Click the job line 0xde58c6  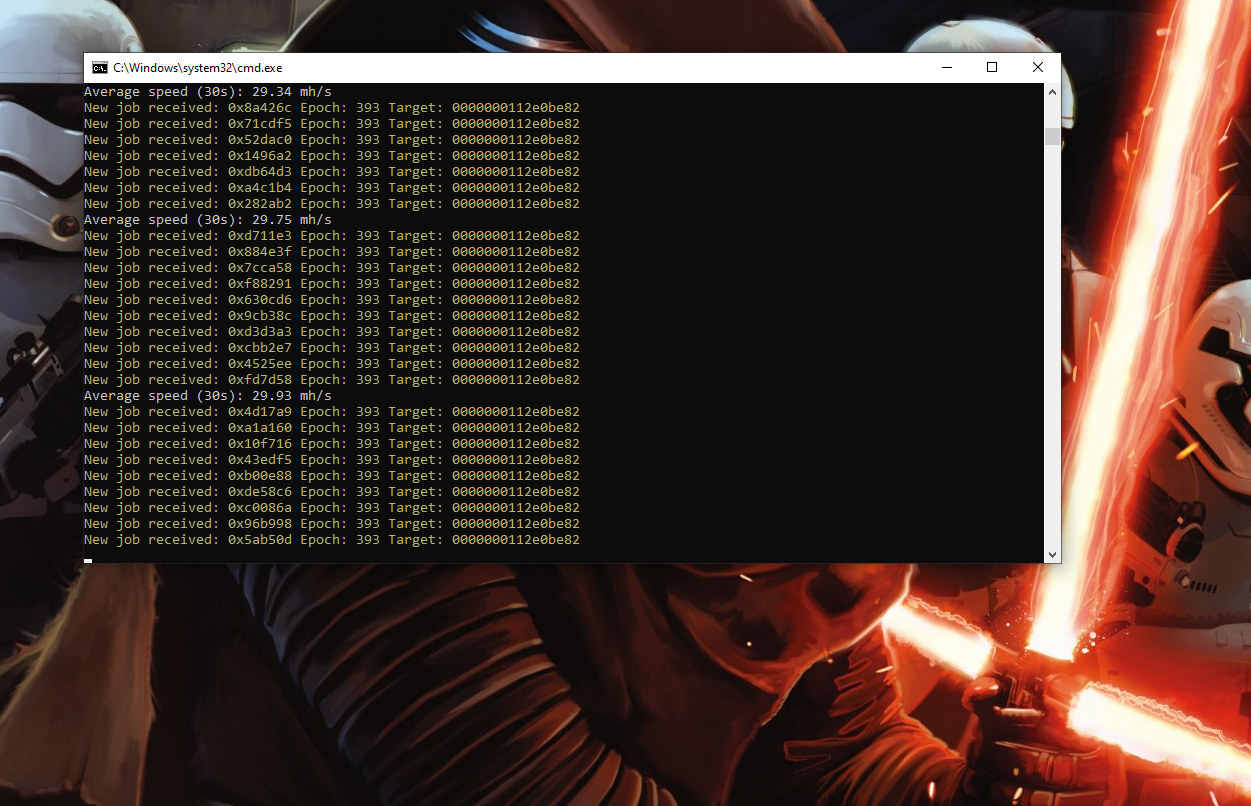click(x=332, y=492)
